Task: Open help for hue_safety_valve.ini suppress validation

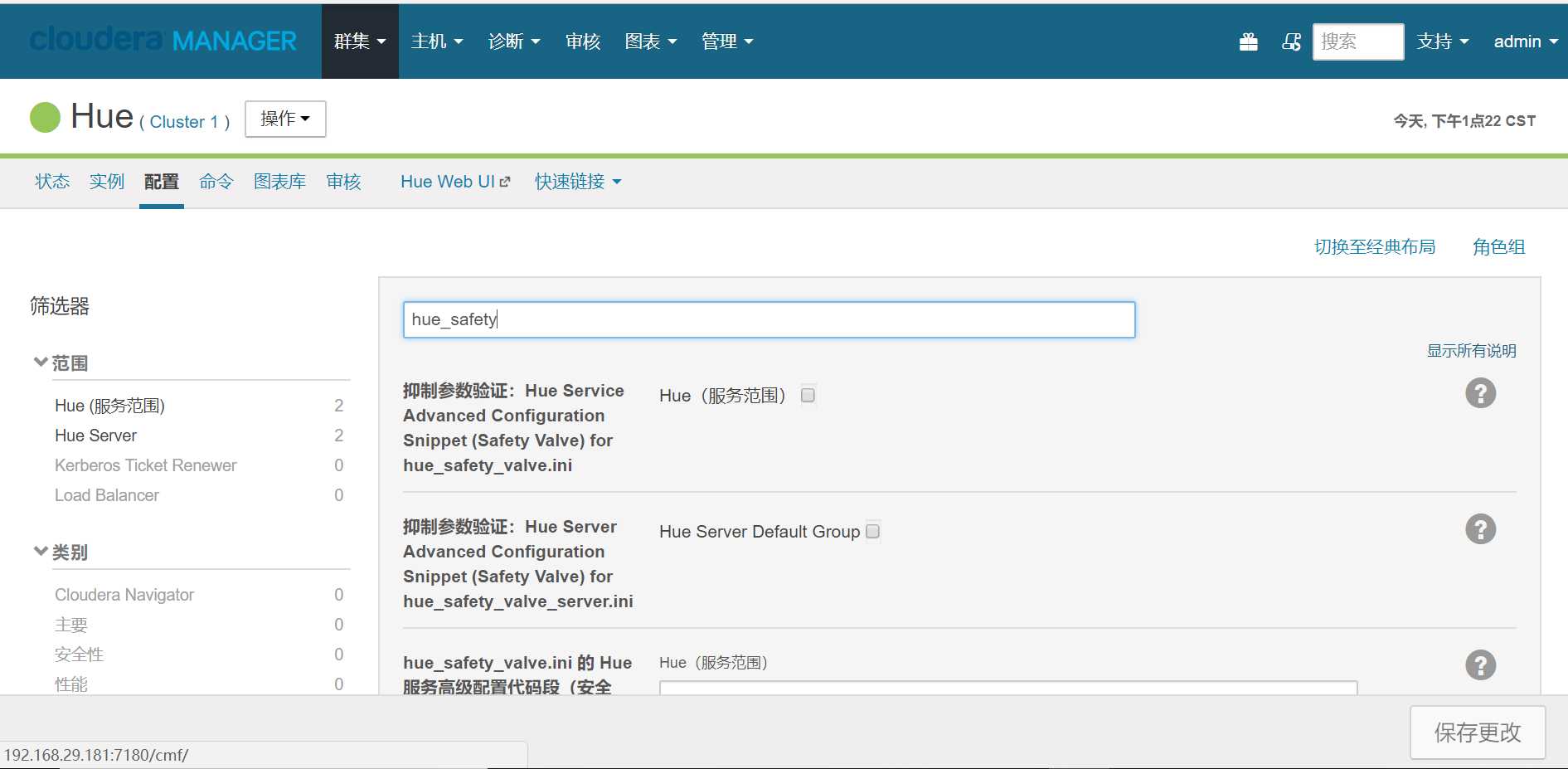Action: coord(1480,393)
